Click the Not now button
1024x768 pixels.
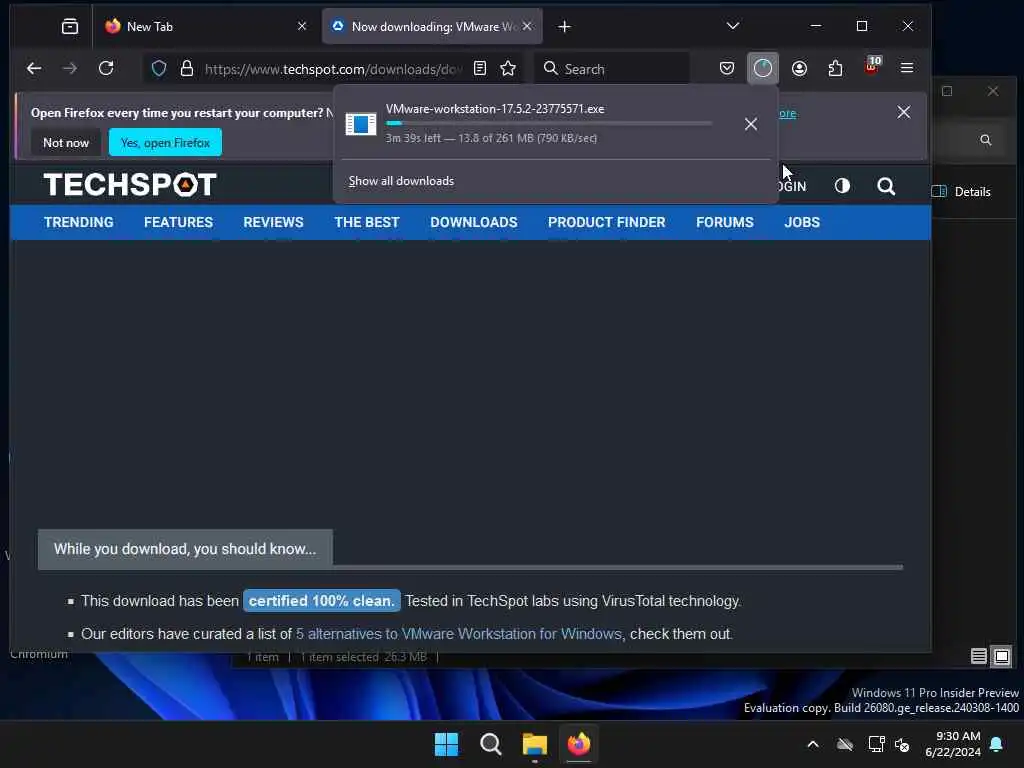click(x=65, y=142)
